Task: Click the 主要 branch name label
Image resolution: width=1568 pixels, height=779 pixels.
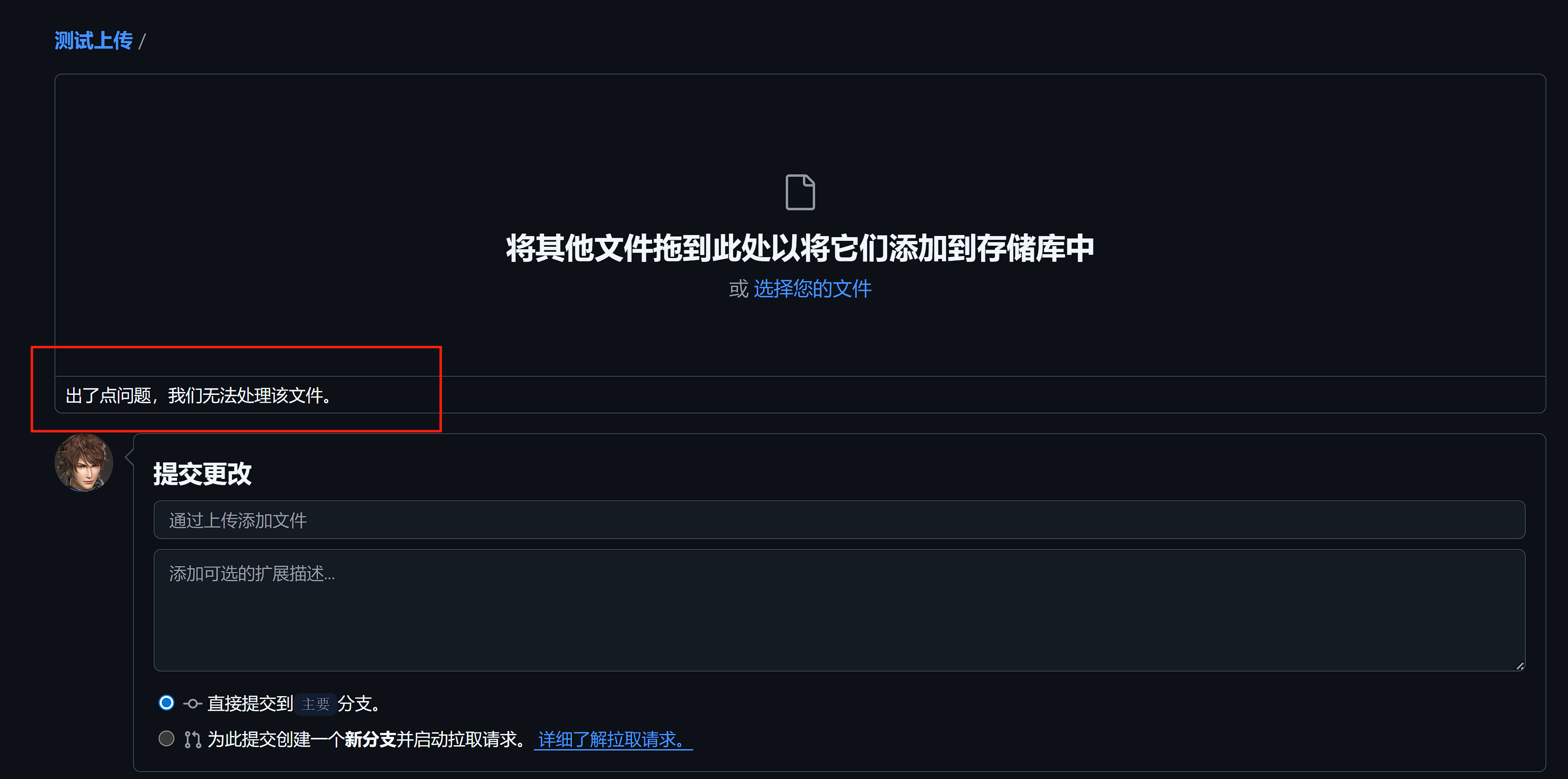Action: point(315,704)
